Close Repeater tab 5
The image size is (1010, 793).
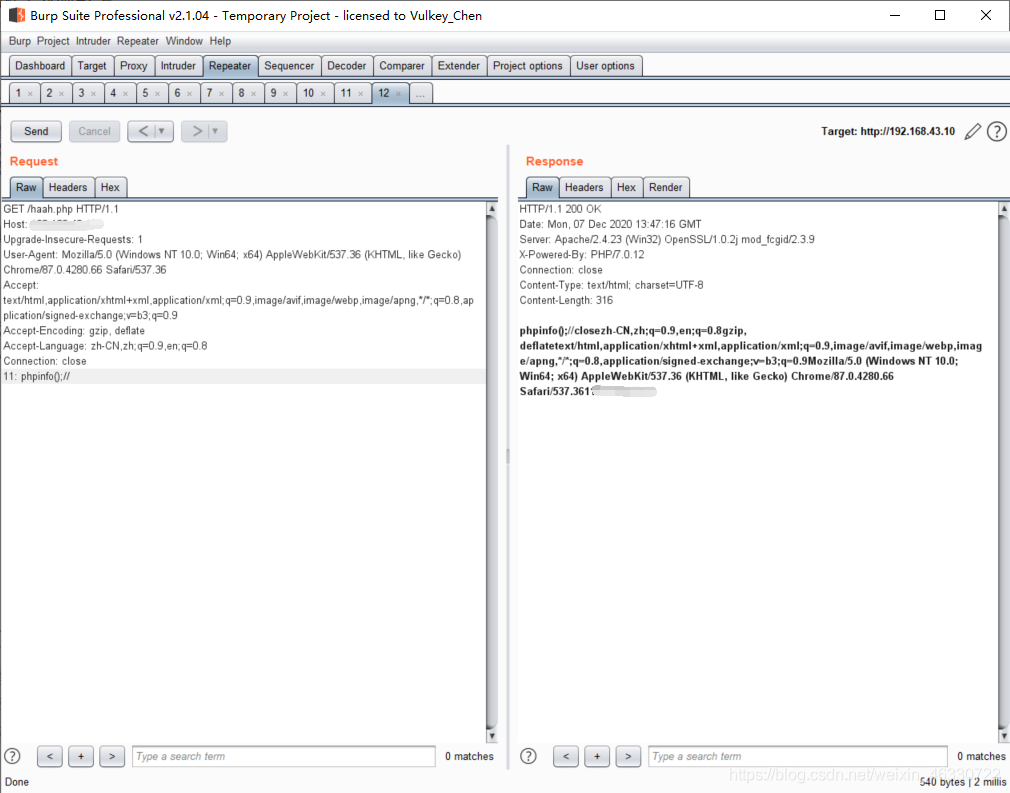coord(157,94)
